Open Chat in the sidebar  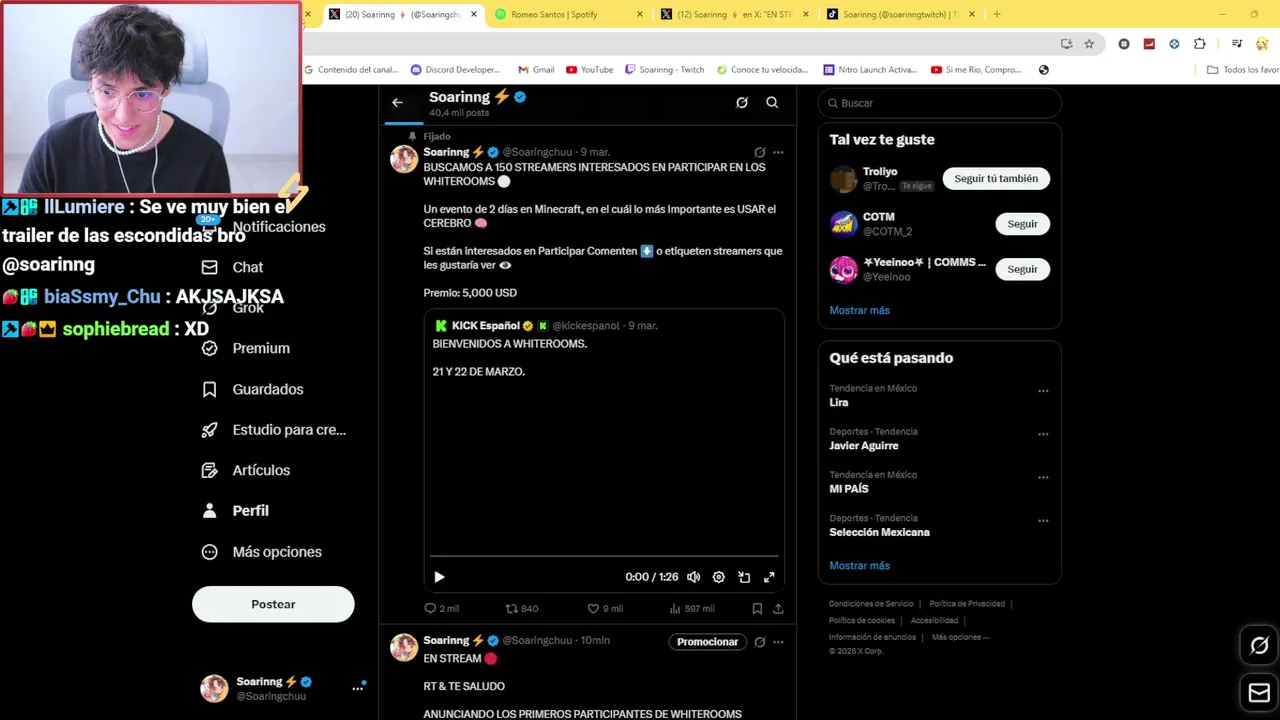pos(232,267)
